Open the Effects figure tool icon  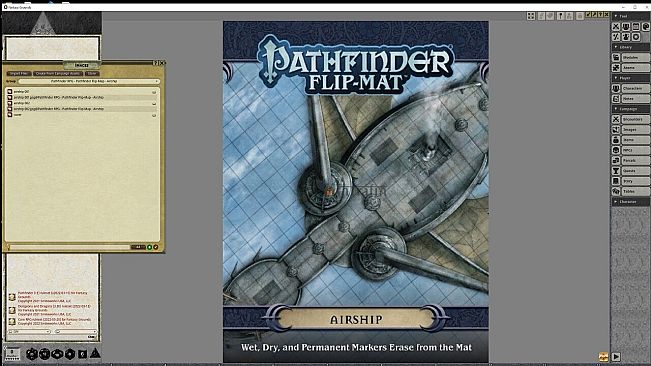point(626,37)
